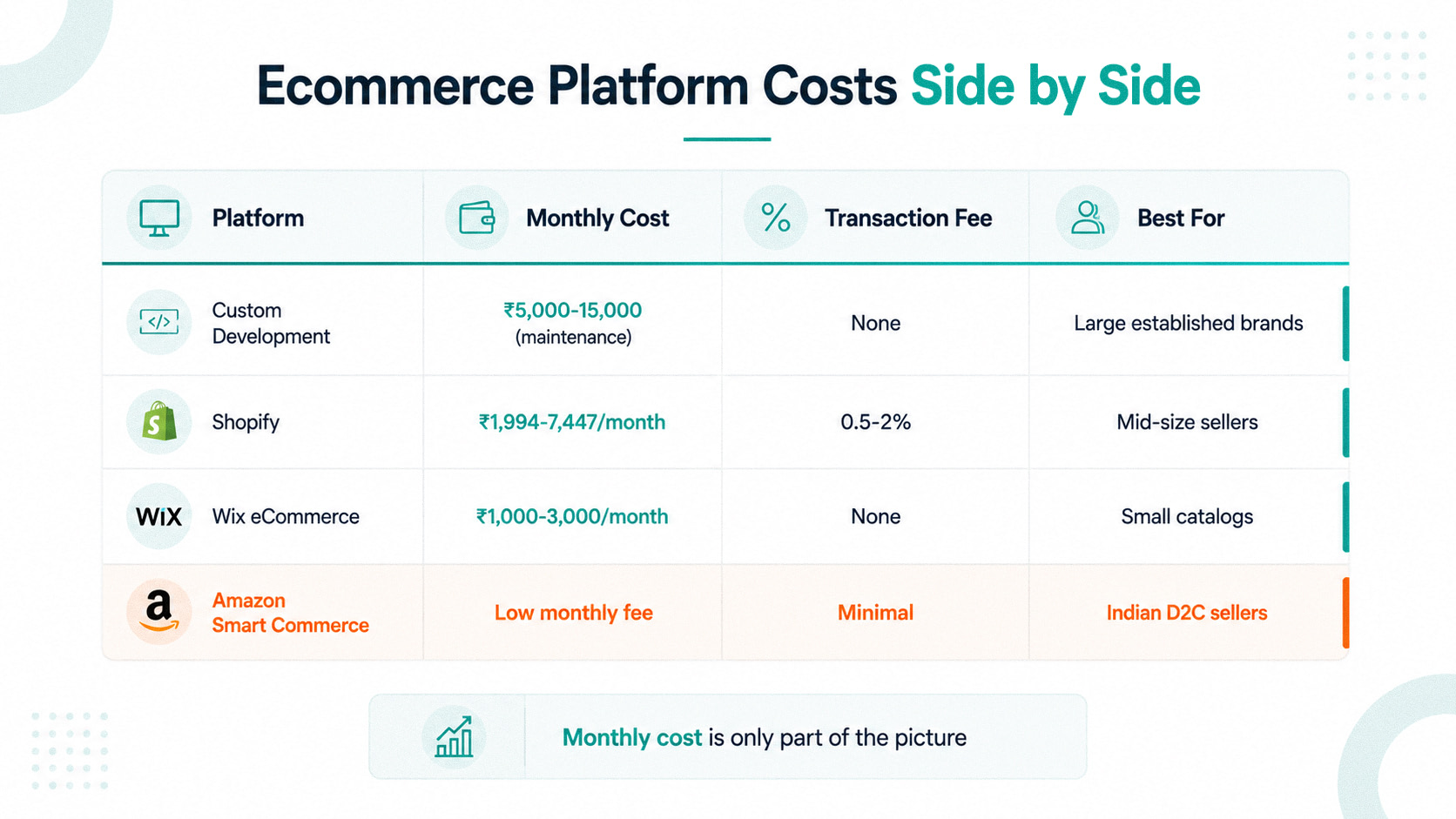Image resolution: width=1456 pixels, height=819 pixels.
Task: Click "None" transaction fee in Wix row
Action: coord(876,516)
